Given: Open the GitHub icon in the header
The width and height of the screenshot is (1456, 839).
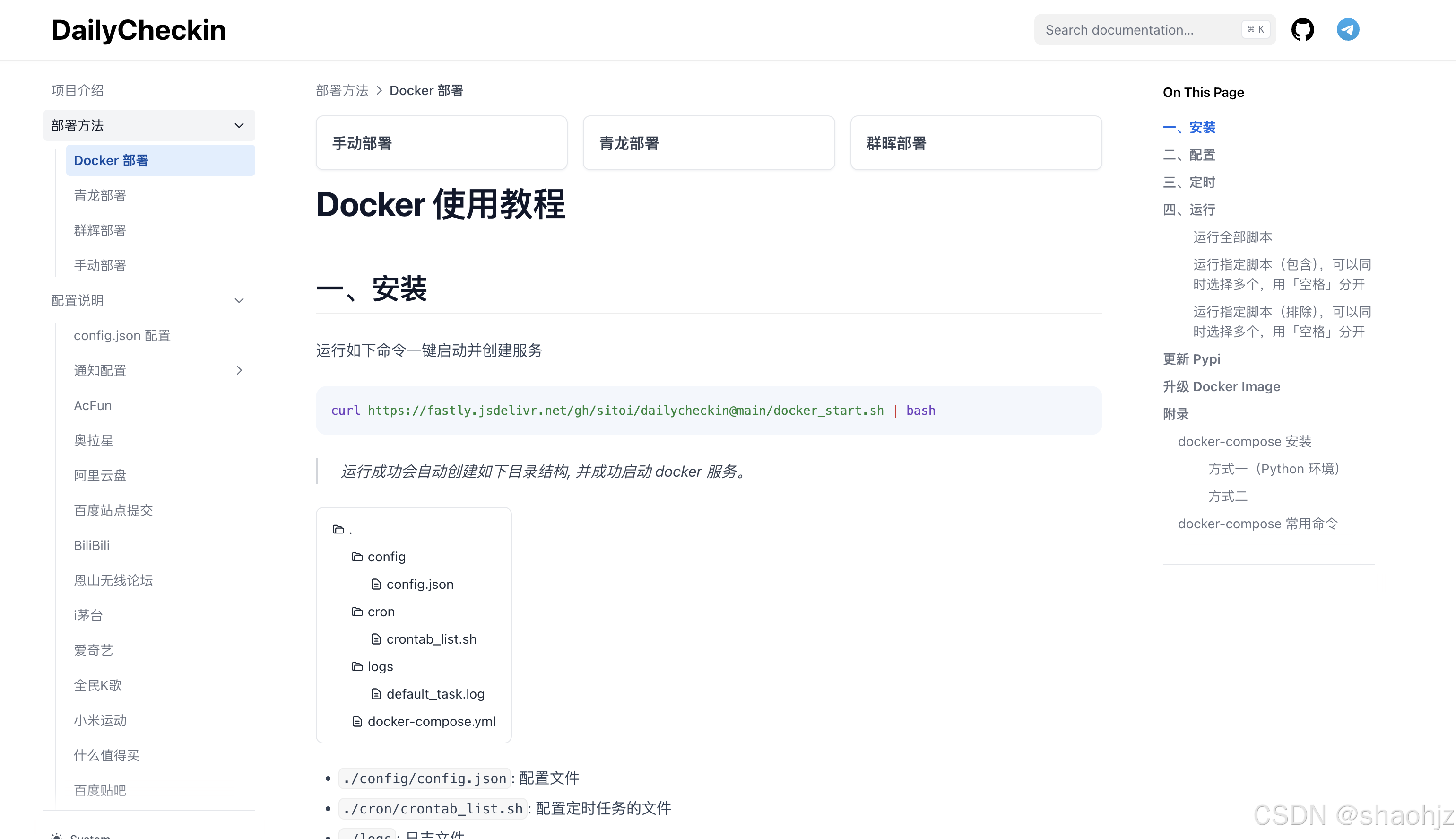Looking at the screenshot, I should [x=1303, y=29].
